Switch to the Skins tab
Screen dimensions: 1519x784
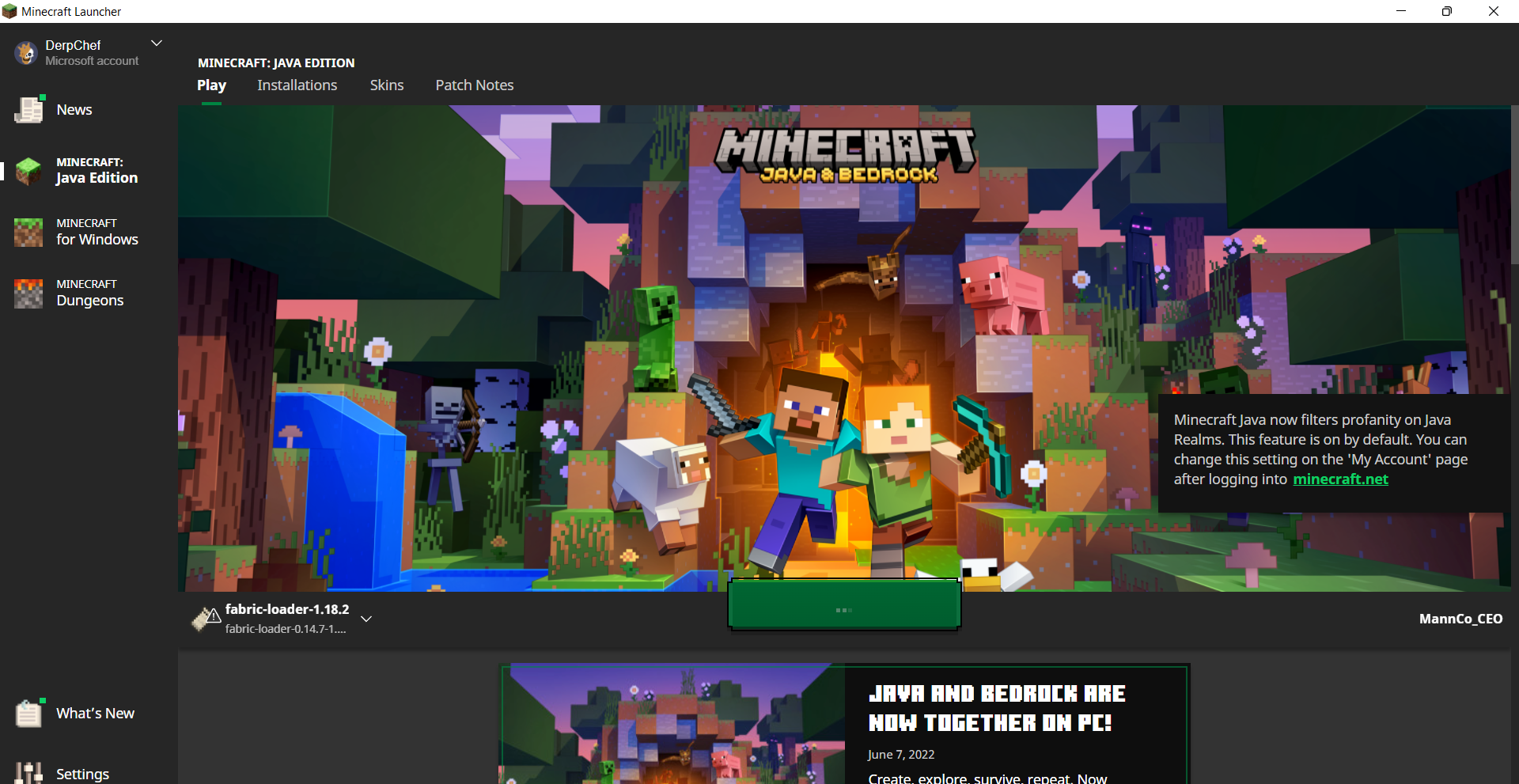click(x=386, y=85)
